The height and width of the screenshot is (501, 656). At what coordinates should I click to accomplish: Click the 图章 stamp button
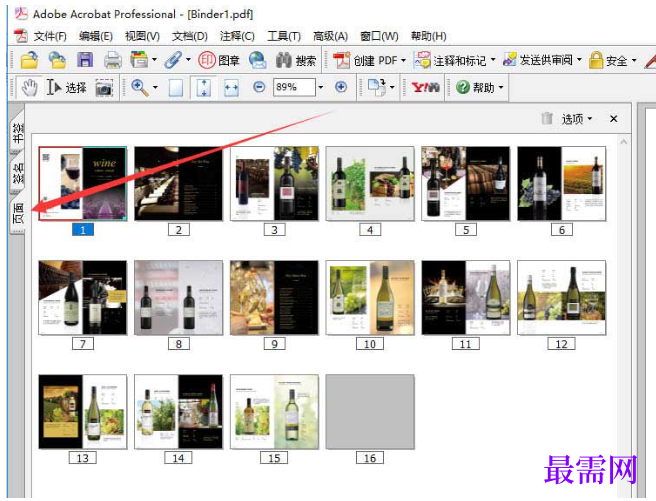point(219,61)
